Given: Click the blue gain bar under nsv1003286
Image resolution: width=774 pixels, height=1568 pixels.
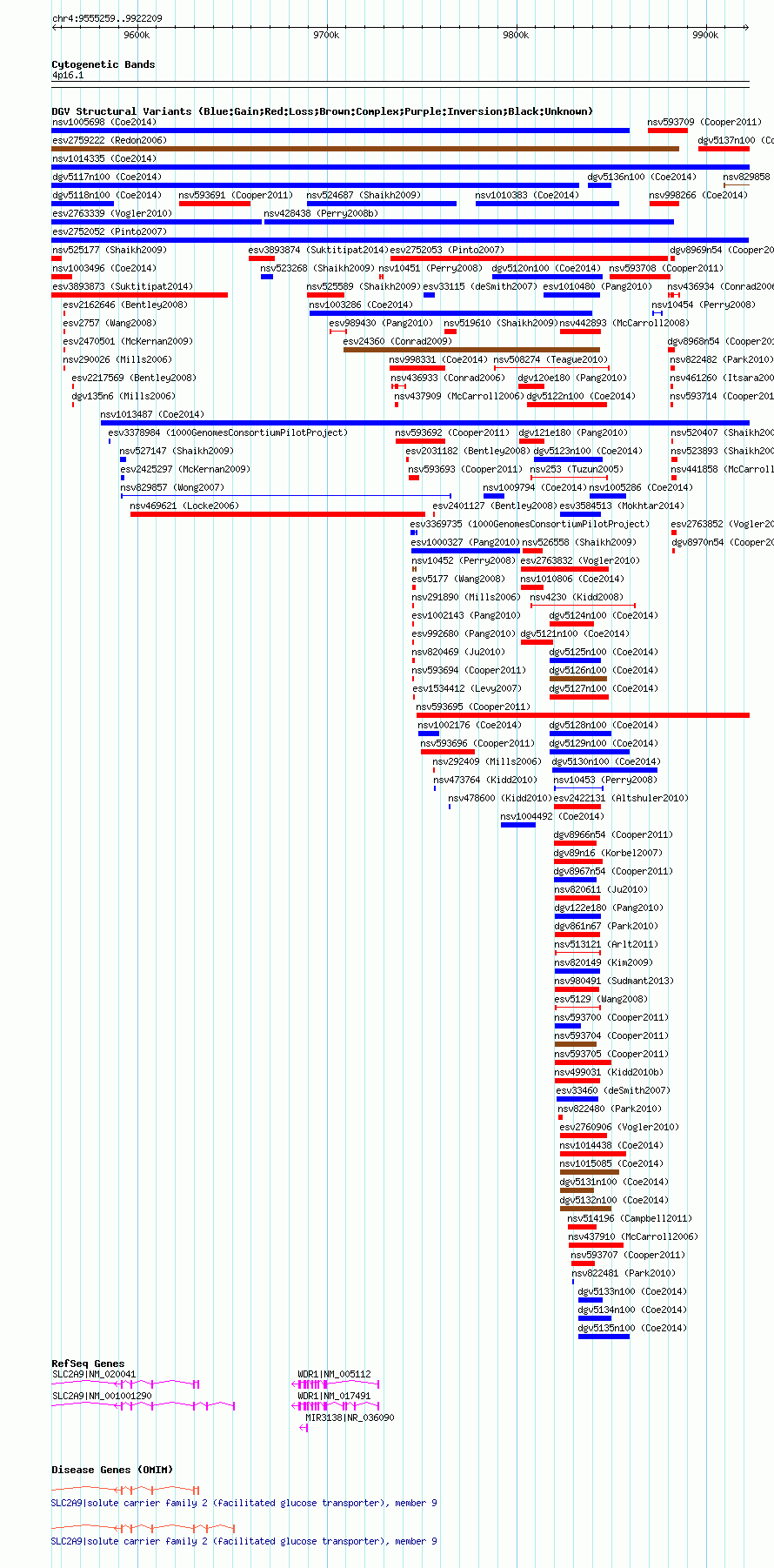Looking at the screenshot, I should 450,313.
